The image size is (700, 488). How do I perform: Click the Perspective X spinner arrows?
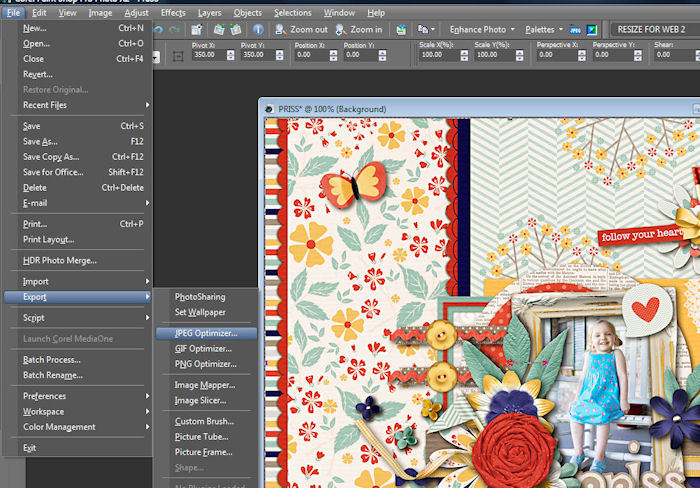coord(581,55)
